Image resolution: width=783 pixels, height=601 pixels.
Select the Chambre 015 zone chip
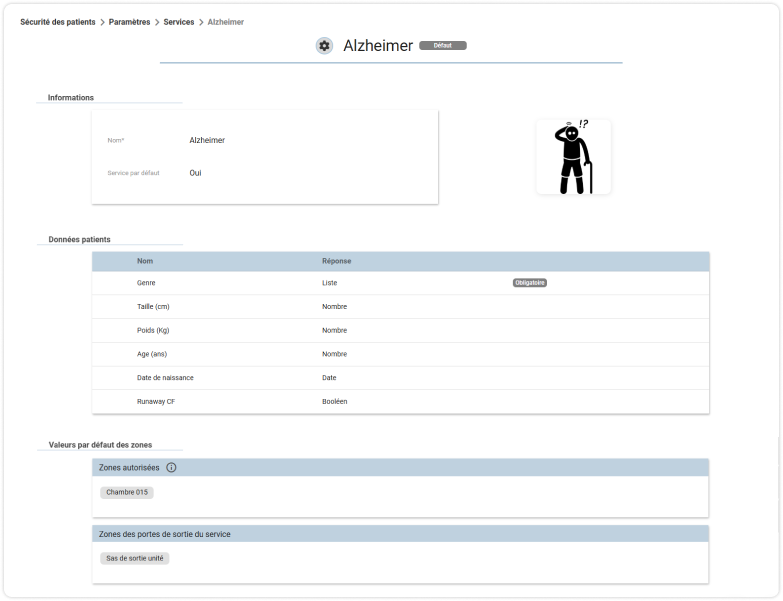pos(127,492)
